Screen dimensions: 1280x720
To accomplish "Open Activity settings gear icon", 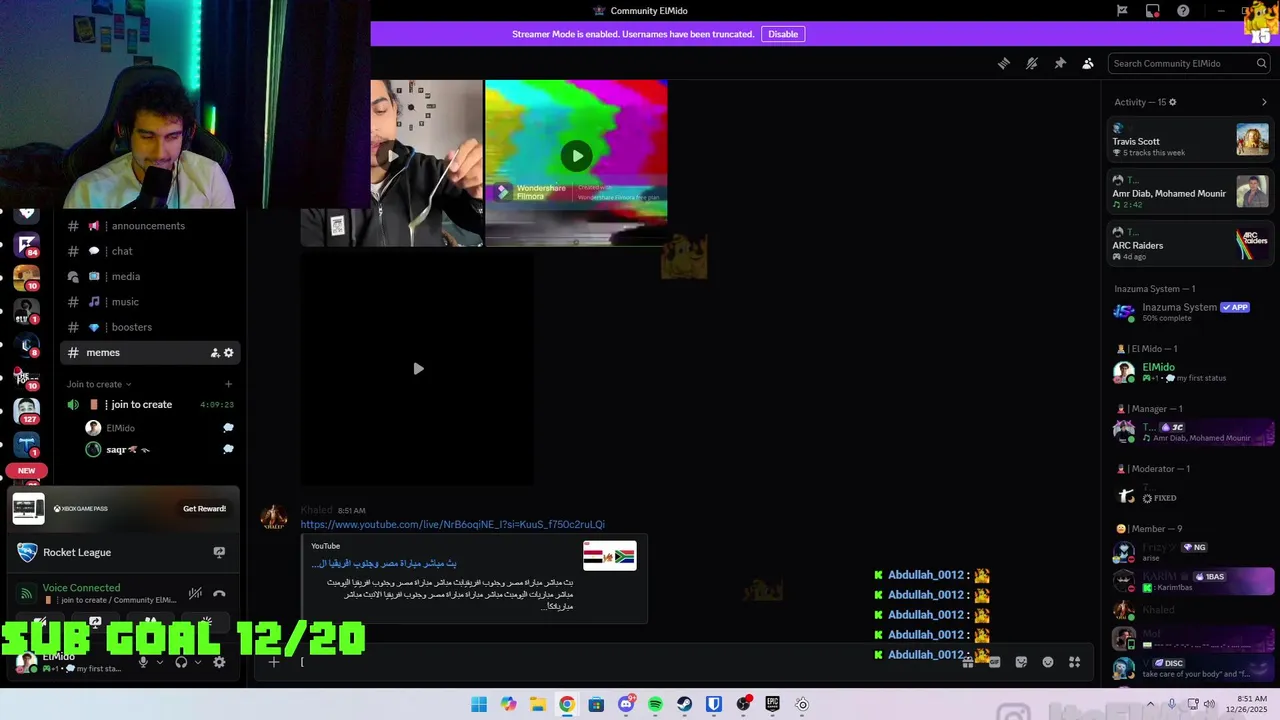I will point(1173,102).
